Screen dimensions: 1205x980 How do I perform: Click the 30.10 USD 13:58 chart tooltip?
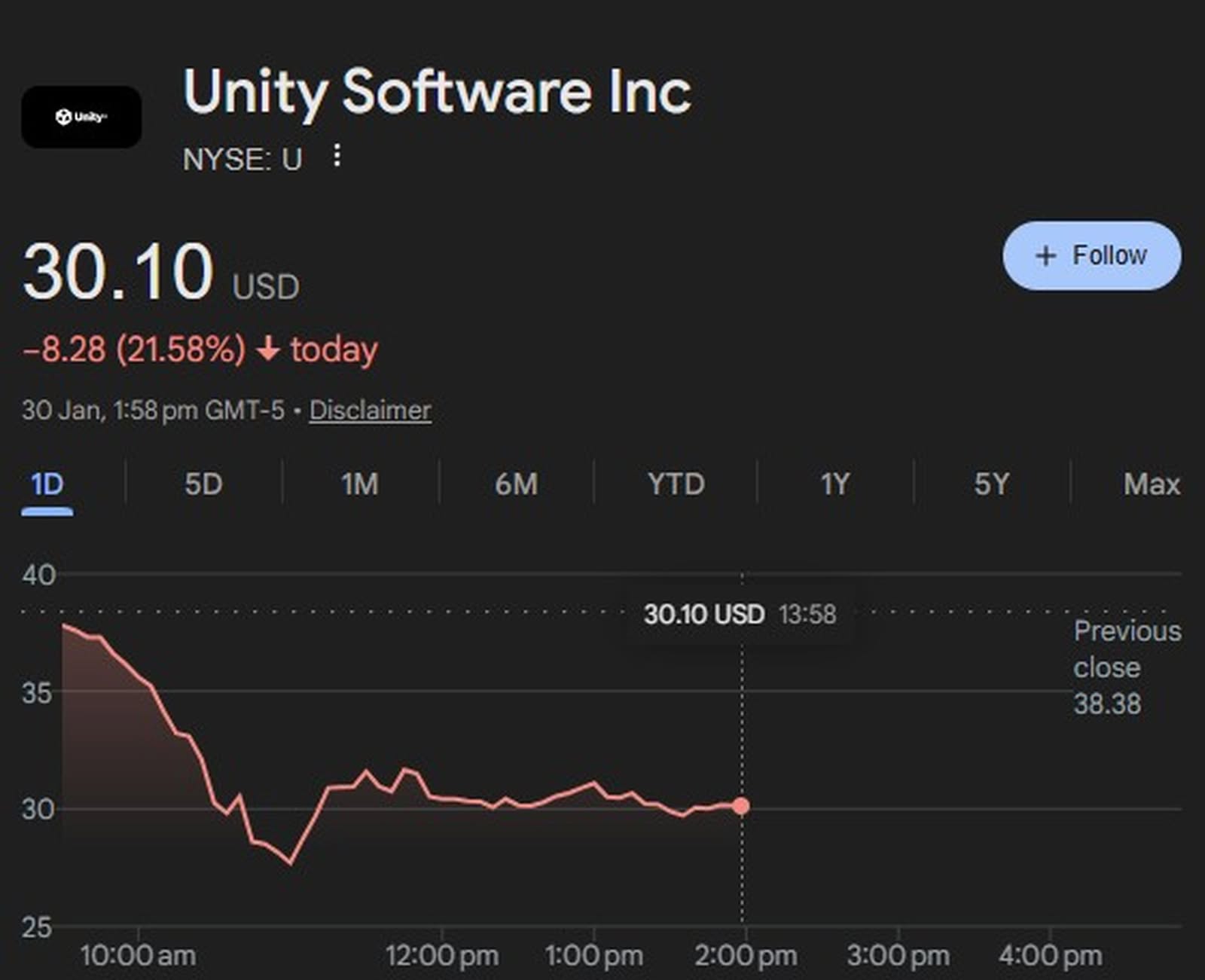click(740, 615)
